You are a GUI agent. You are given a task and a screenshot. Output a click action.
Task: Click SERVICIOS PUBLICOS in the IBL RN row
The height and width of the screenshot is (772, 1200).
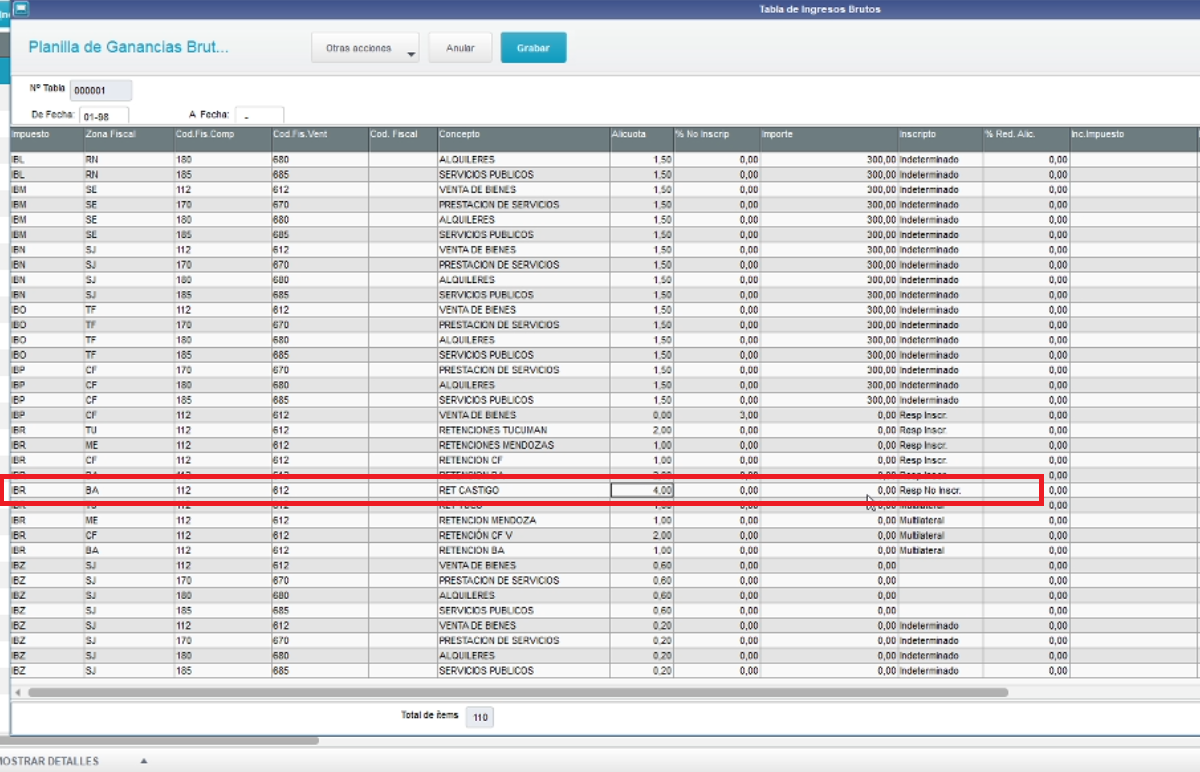(523, 175)
